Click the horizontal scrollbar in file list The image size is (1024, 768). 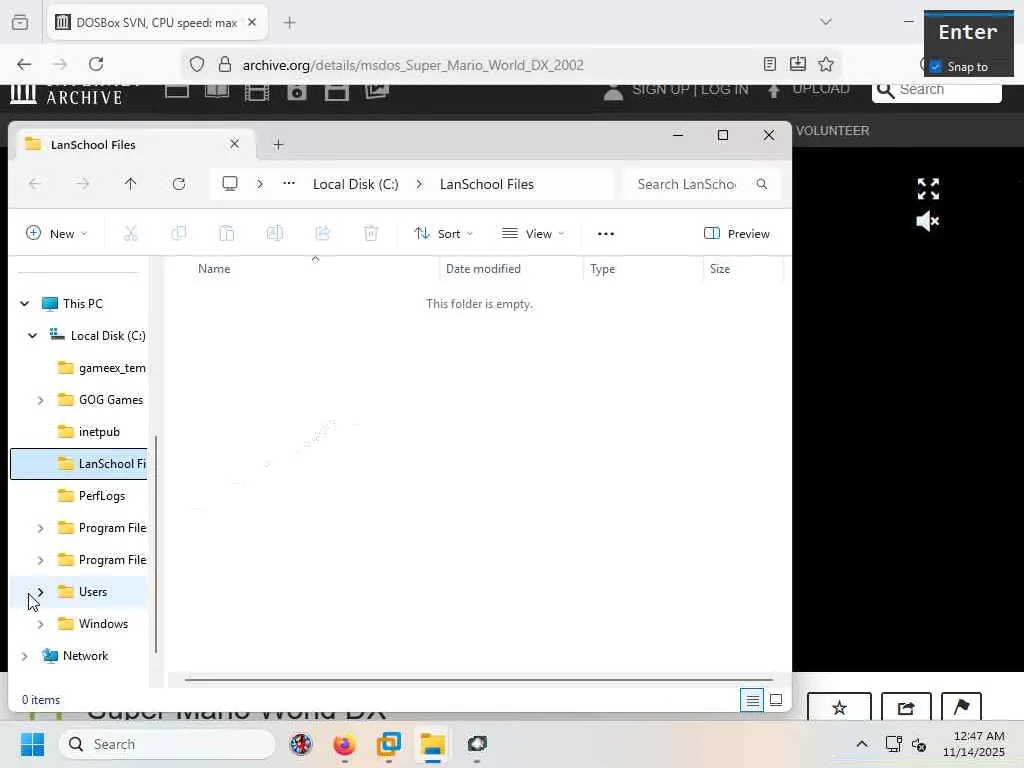pos(479,679)
